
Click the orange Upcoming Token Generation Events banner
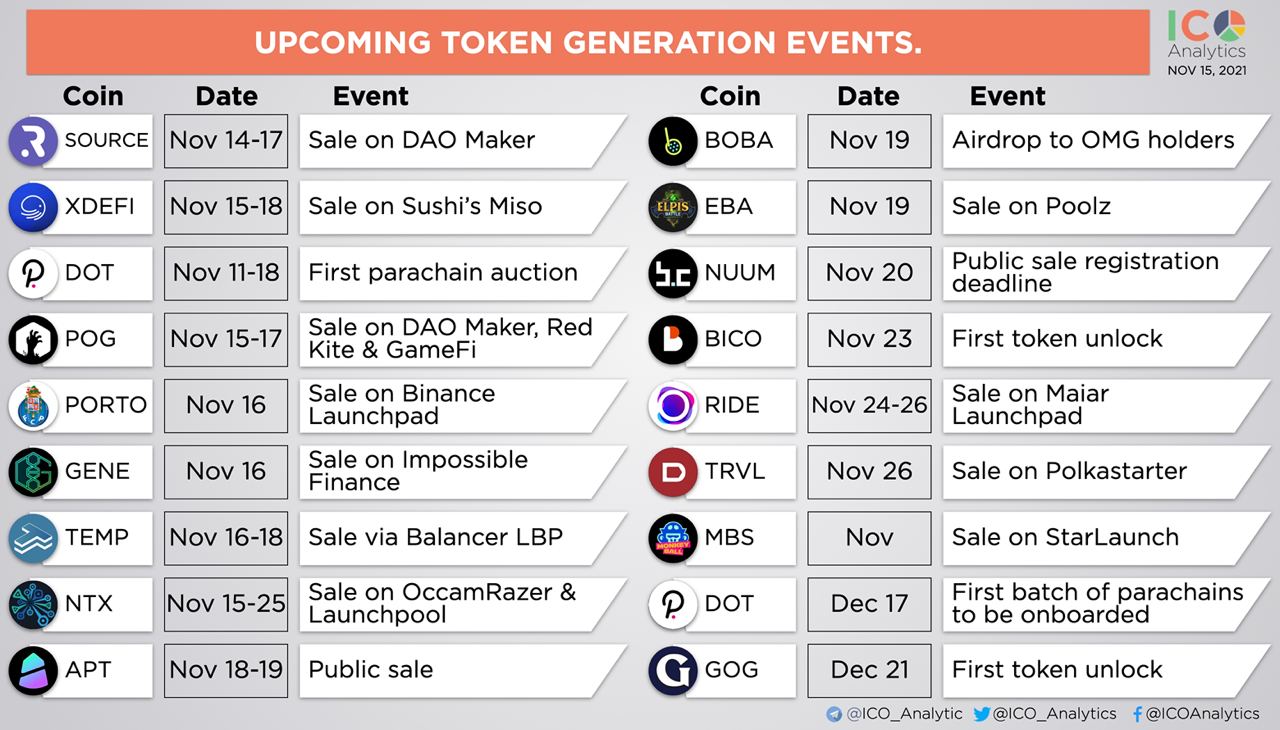588,42
